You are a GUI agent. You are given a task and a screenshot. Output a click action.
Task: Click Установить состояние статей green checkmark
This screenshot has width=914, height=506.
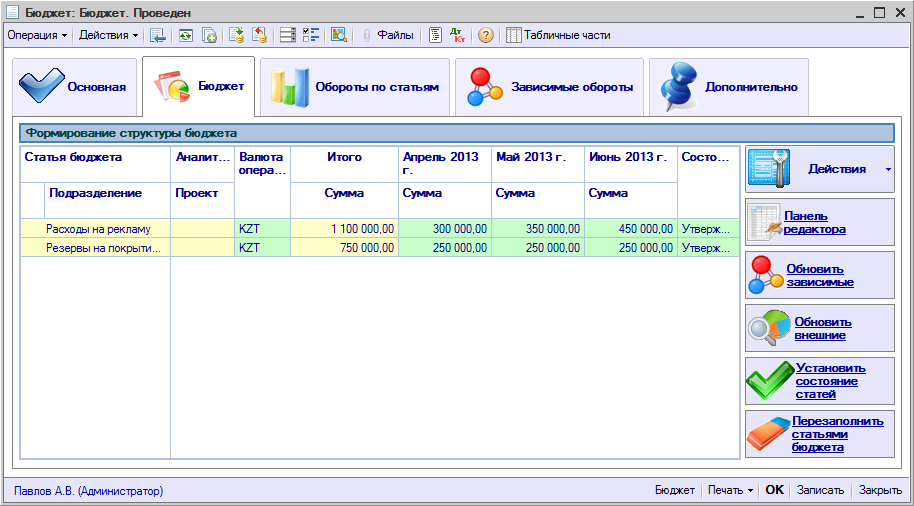pos(819,381)
